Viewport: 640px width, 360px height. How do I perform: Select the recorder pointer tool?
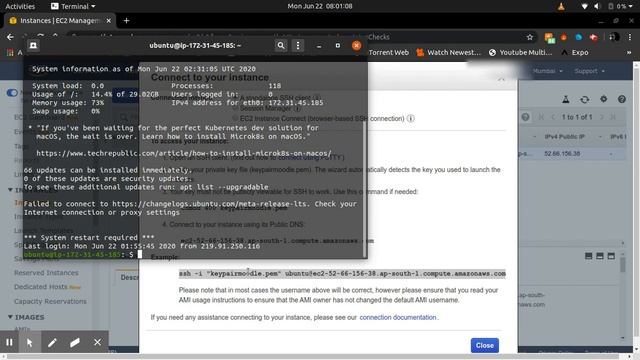point(30,342)
